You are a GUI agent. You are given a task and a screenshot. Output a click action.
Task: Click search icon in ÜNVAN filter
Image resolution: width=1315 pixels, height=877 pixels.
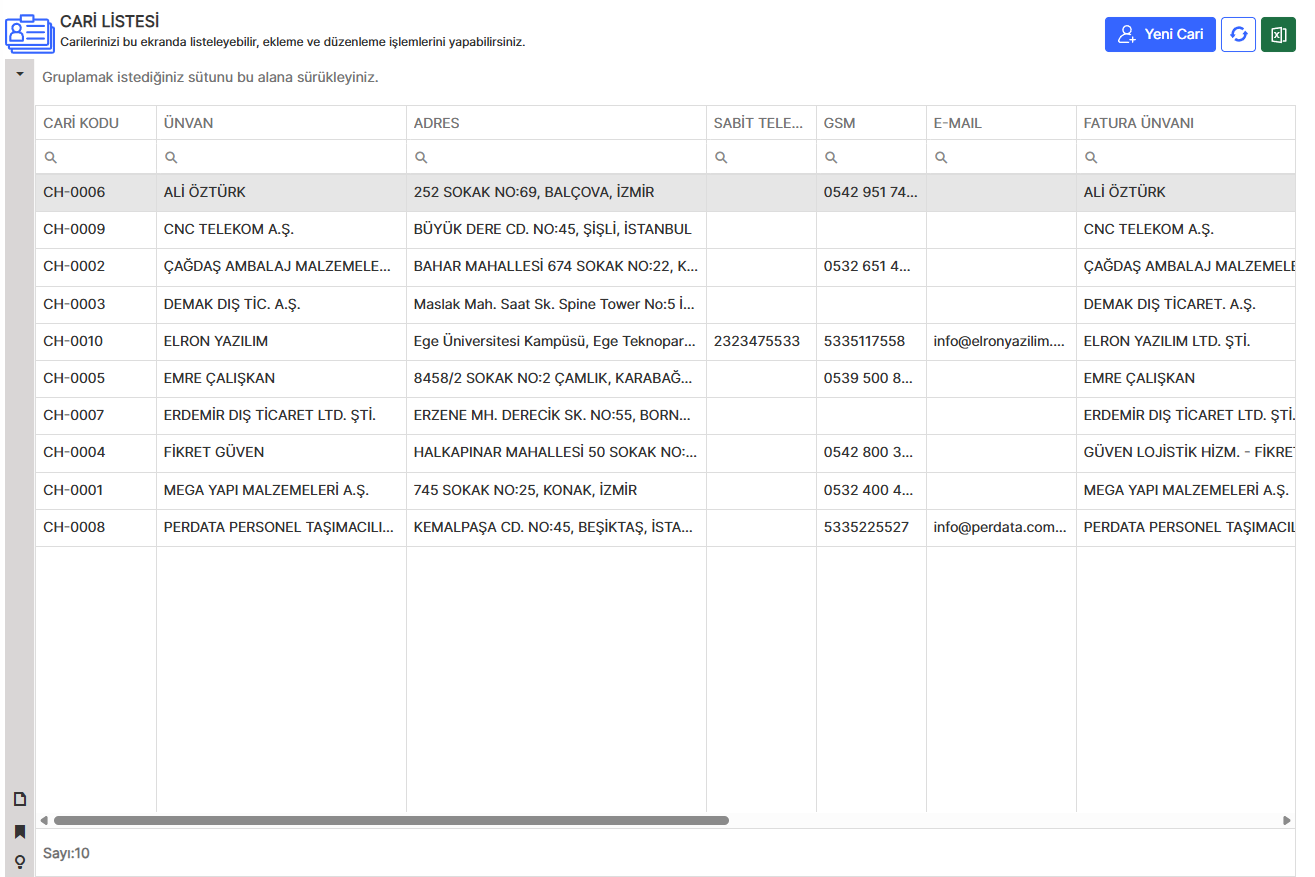click(x=171, y=157)
